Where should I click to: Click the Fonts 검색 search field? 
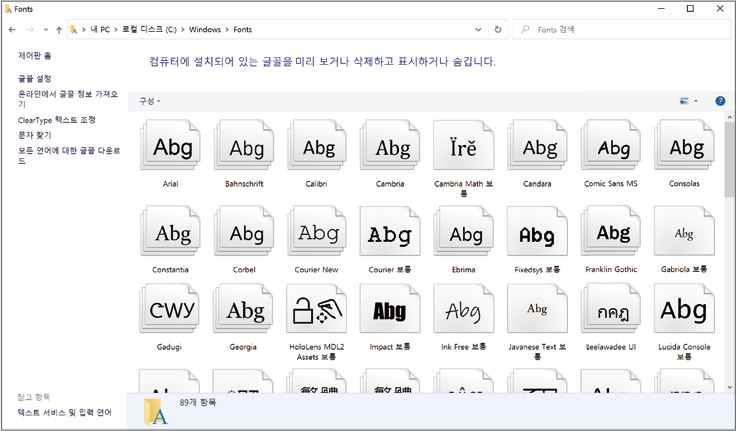point(621,30)
